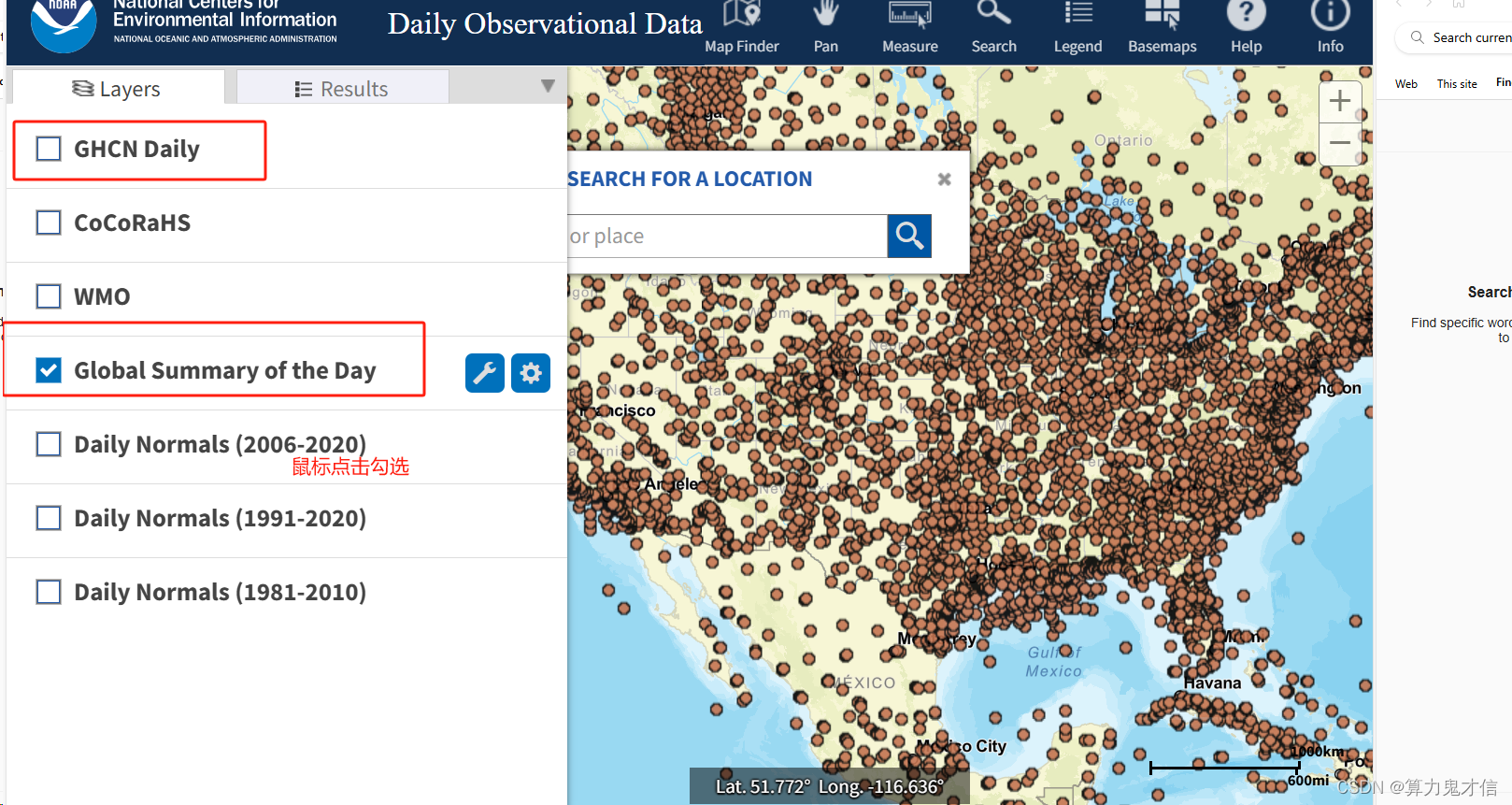The image size is (1512, 805).
Task: Open the Help panel
Action: [1247, 28]
